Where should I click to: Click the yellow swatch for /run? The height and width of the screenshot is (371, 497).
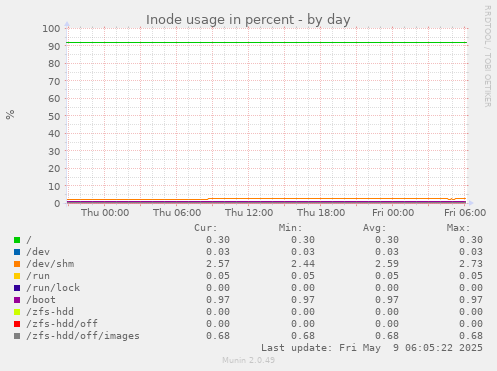(x=17, y=276)
